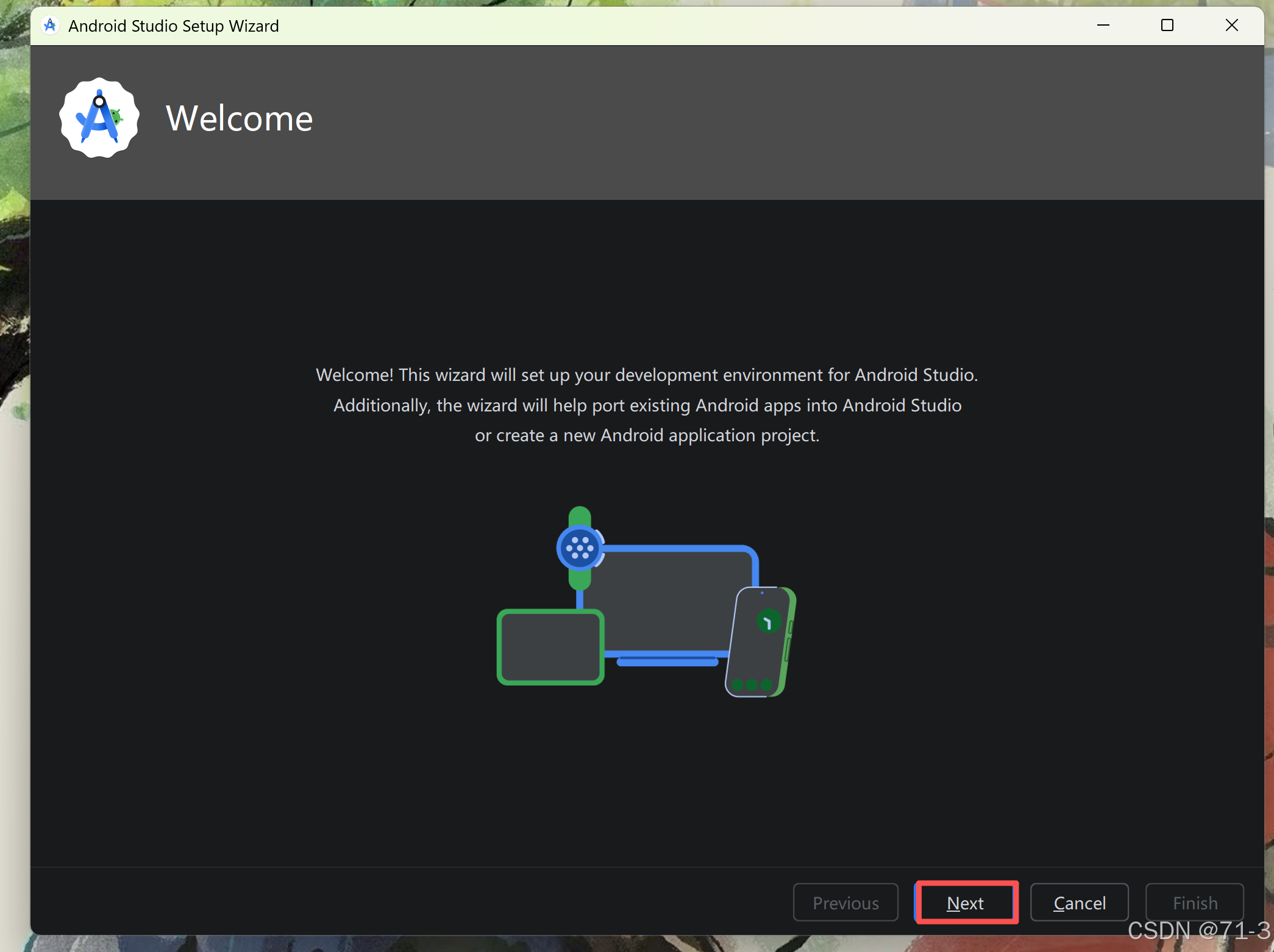Cancel the setup wizard
Viewport: 1274px width, 952px height.
(x=1079, y=903)
